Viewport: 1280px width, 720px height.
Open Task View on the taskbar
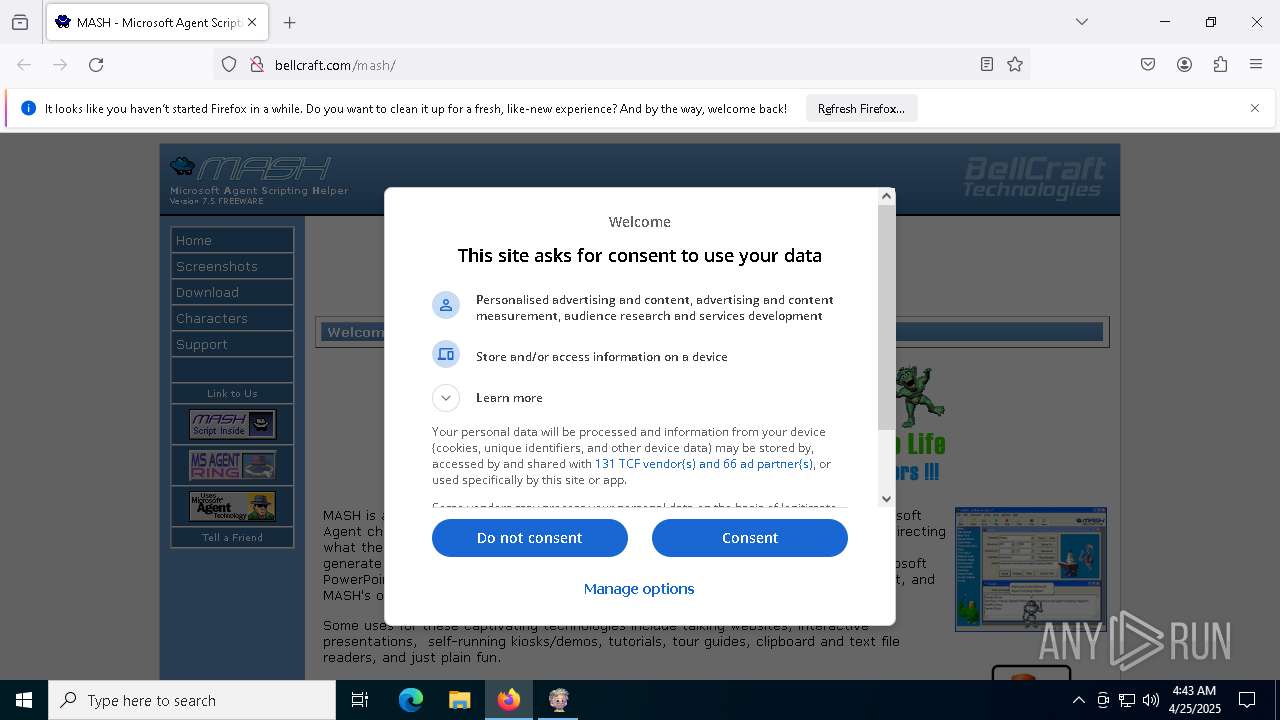(360, 700)
